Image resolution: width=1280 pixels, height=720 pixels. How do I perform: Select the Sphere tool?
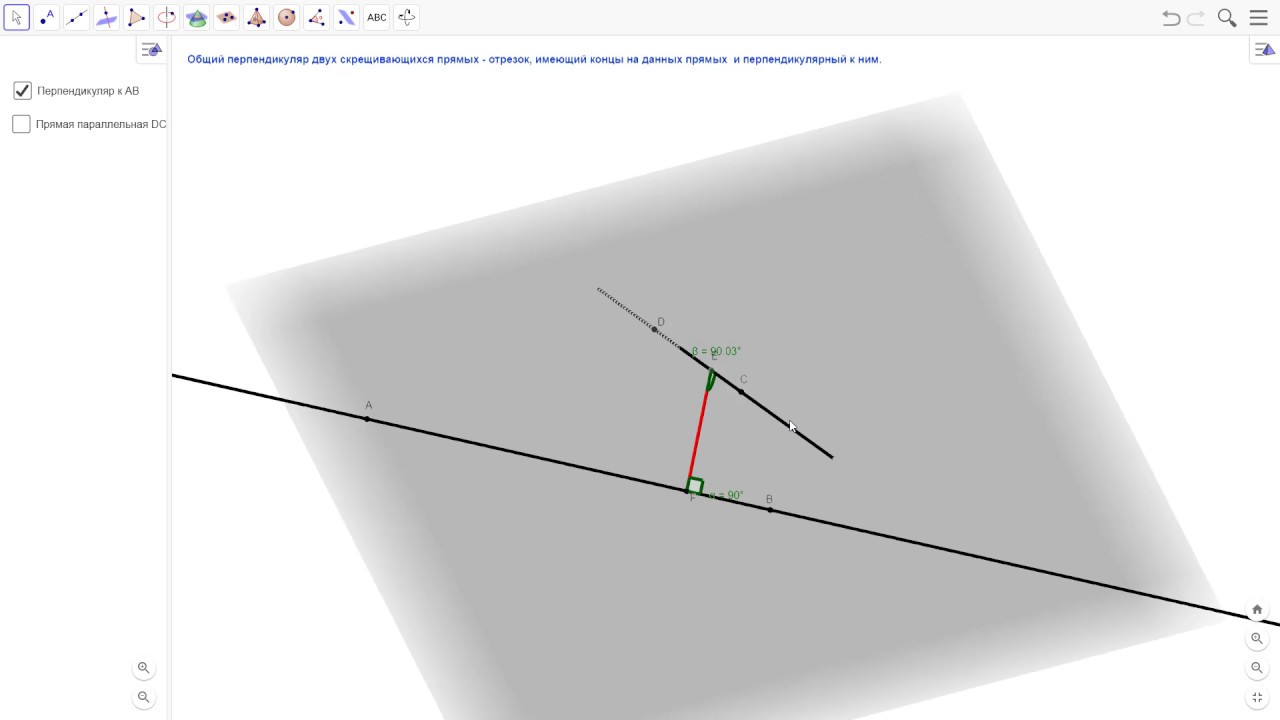click(287, 17)
